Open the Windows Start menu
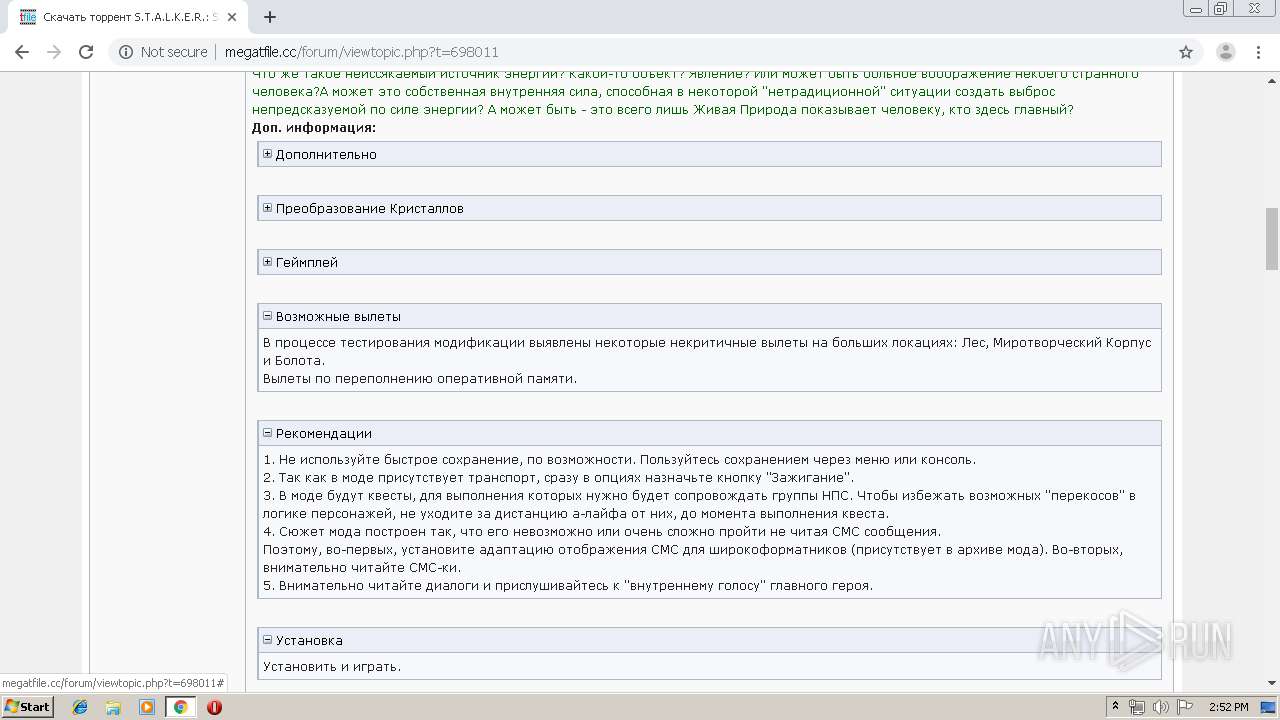 pyautogui.click(x=28, y=707)
